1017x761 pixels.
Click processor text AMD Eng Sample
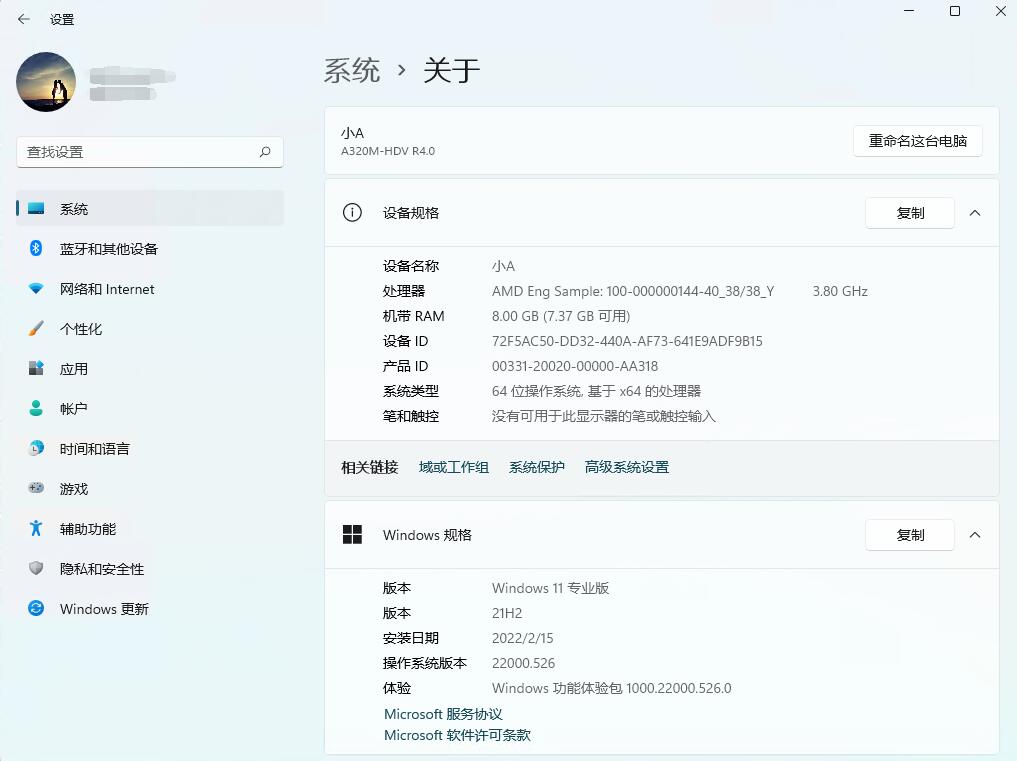(x=633, y=291)
